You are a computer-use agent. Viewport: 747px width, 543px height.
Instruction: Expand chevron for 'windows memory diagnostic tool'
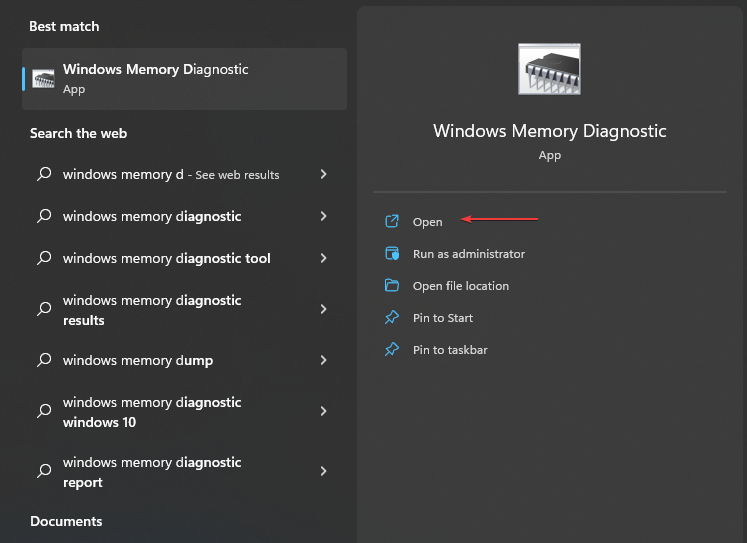(323, 258)
